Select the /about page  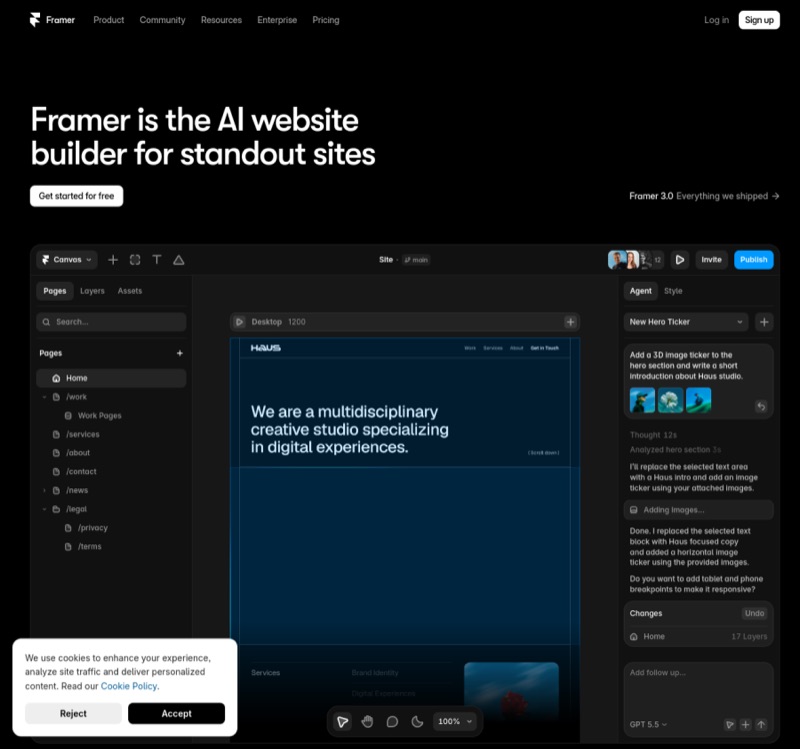tap(78, 453)
